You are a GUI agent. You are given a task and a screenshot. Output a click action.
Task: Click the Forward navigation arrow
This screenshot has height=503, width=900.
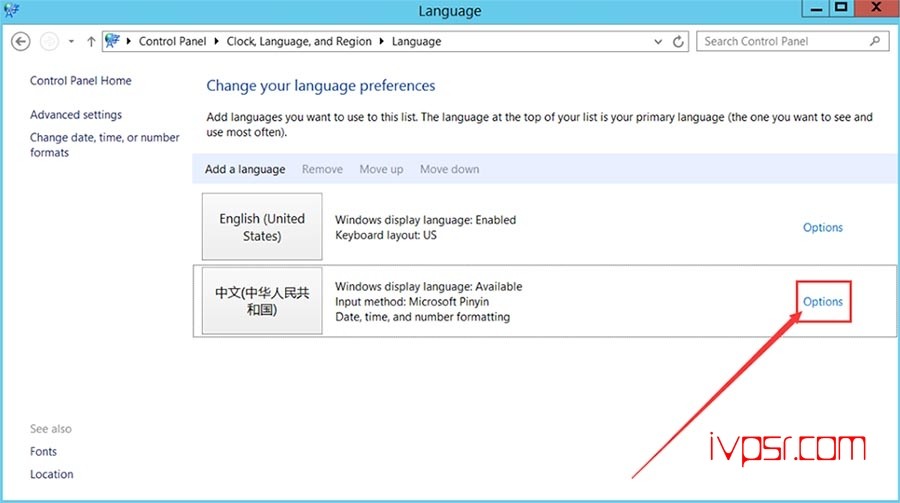[49, 41]
